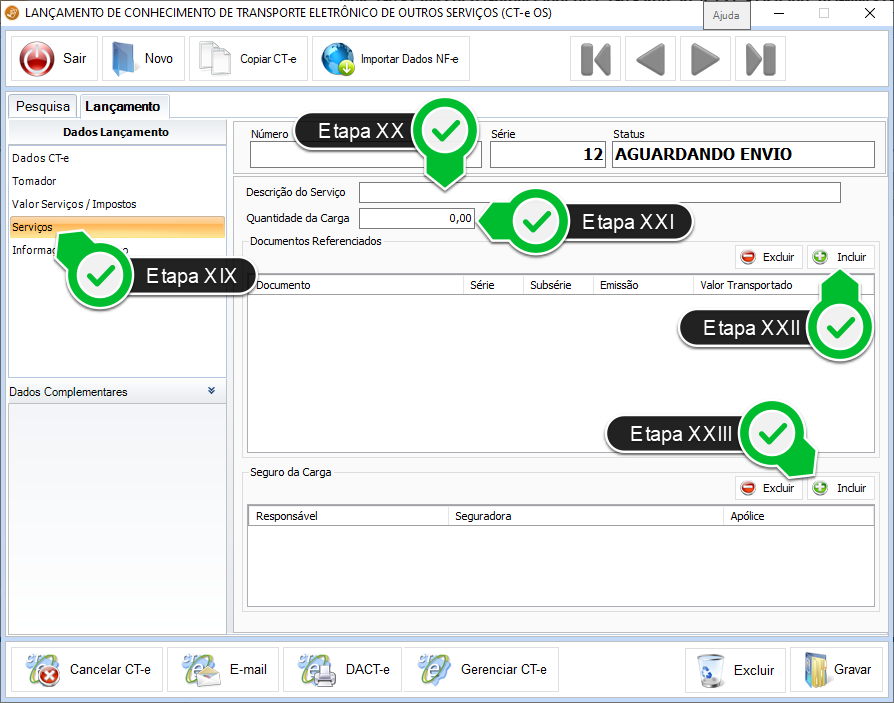Click the Copiar CT-e toolbar button
Image resolution: width=894 pixels, height=703 pixels.
pos(249,59)
